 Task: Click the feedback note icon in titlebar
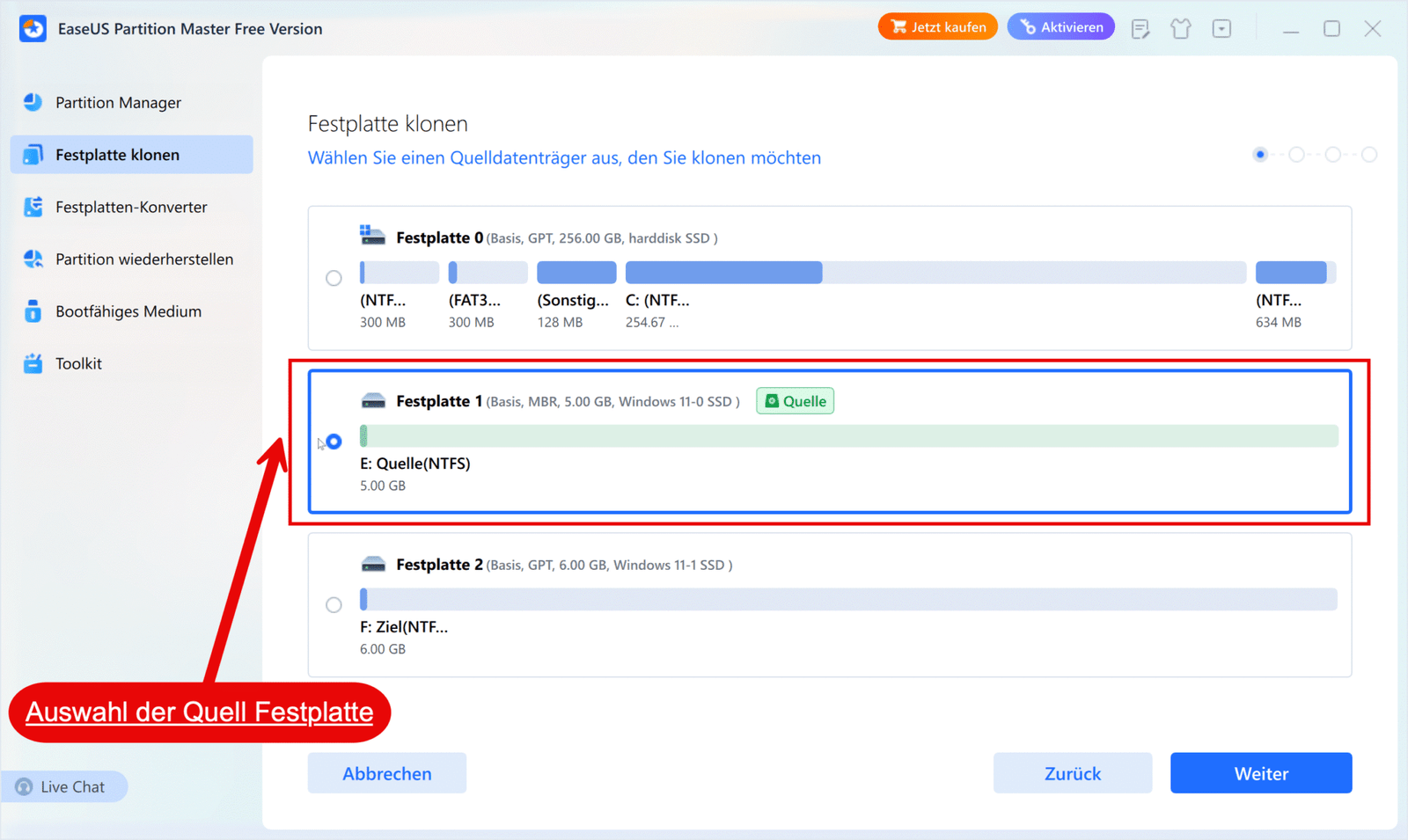pyautogui.click(x=1140, y=28)
